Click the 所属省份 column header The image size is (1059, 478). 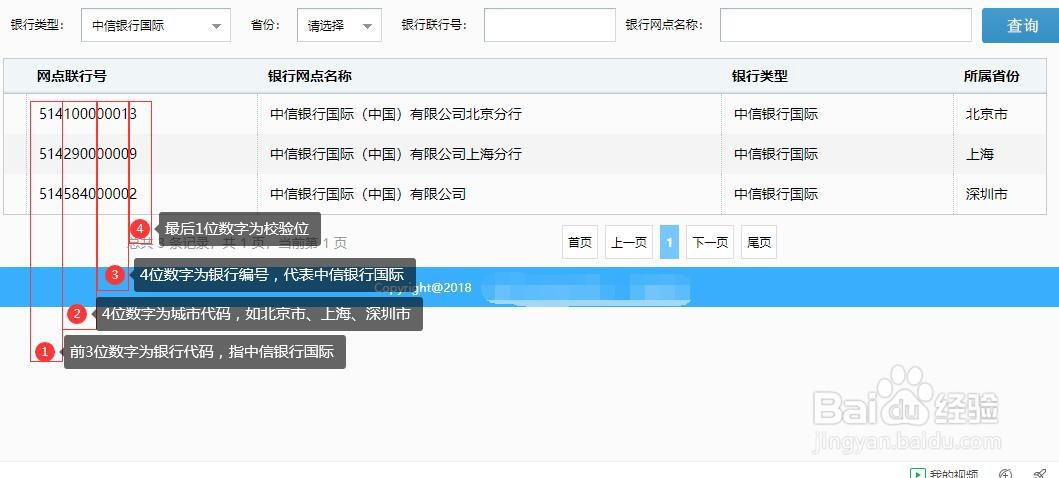991,76
